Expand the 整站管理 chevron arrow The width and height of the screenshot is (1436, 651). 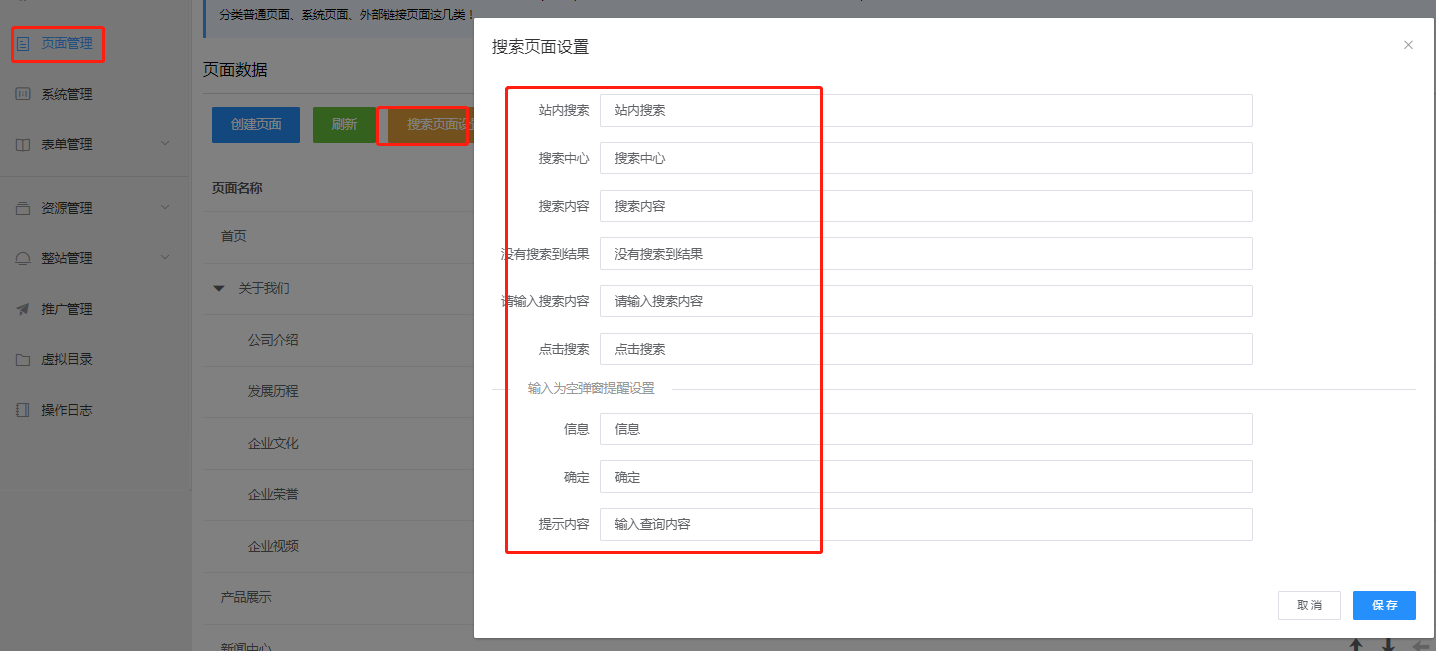(x=166, y=258)
